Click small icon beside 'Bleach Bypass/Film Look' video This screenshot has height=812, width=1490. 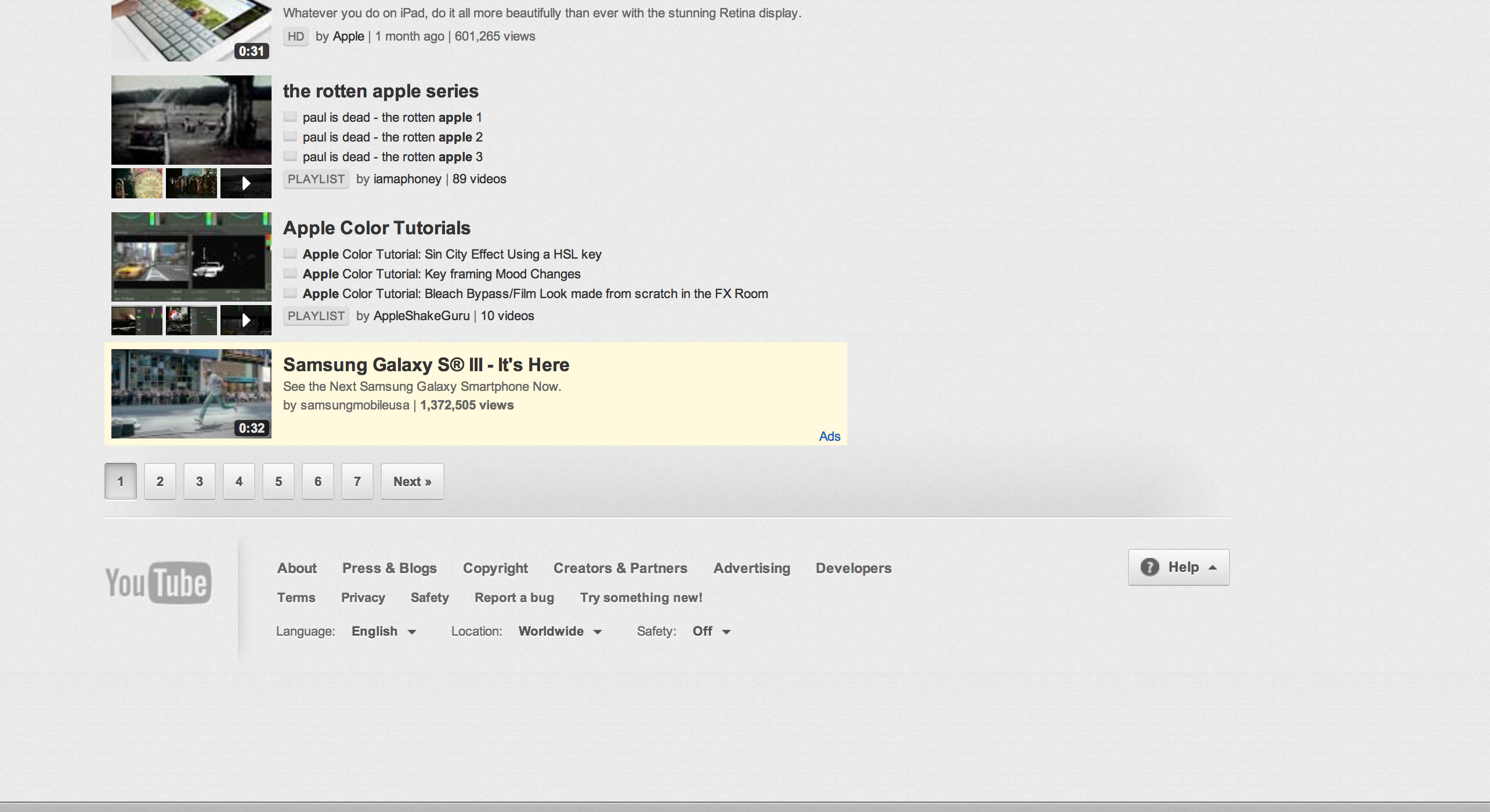click(290, 293)
